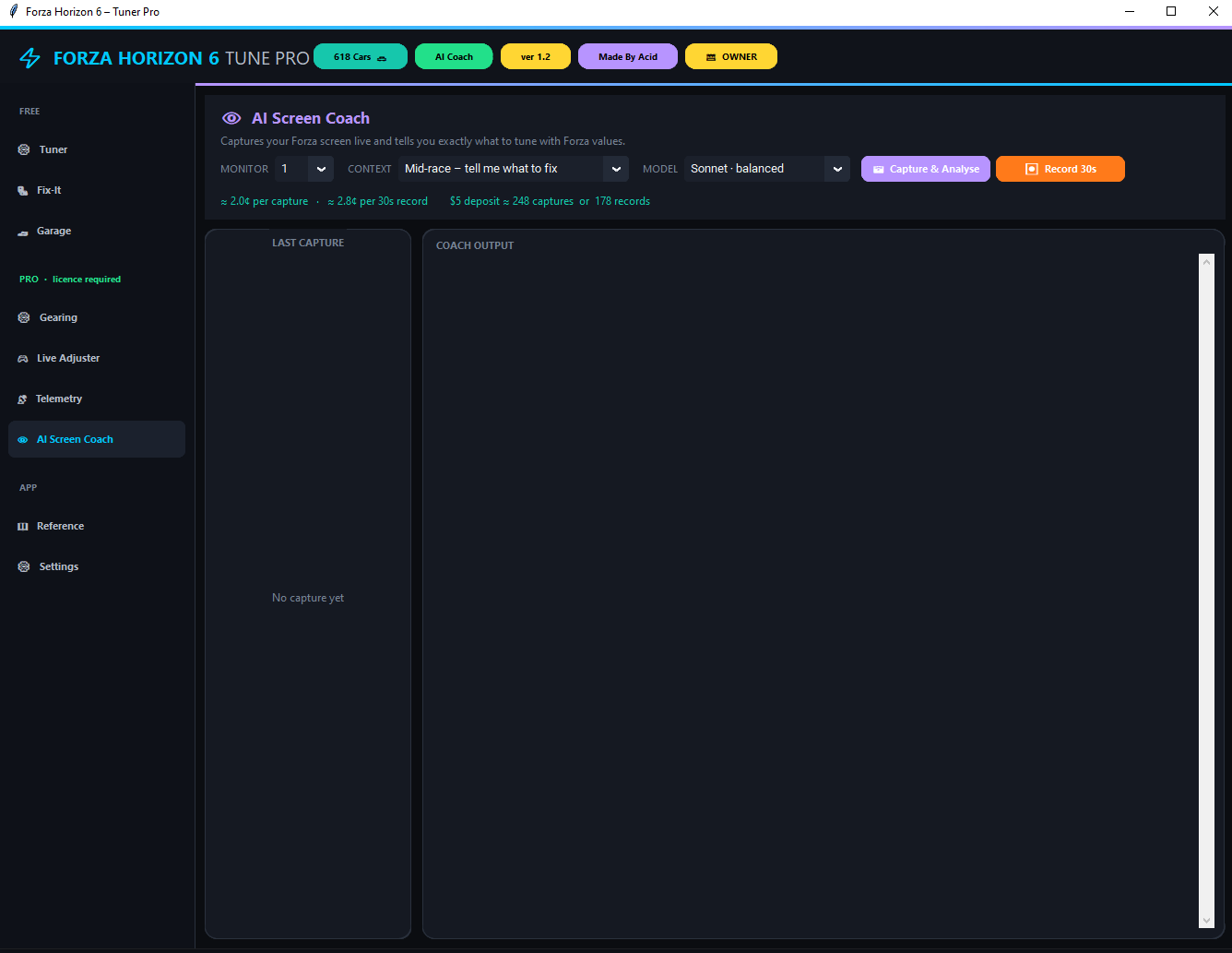The height and width of the screenshot is (953, 1232).
Task: Click the Mid-race context combo box
Action: [x=513, y=169]
